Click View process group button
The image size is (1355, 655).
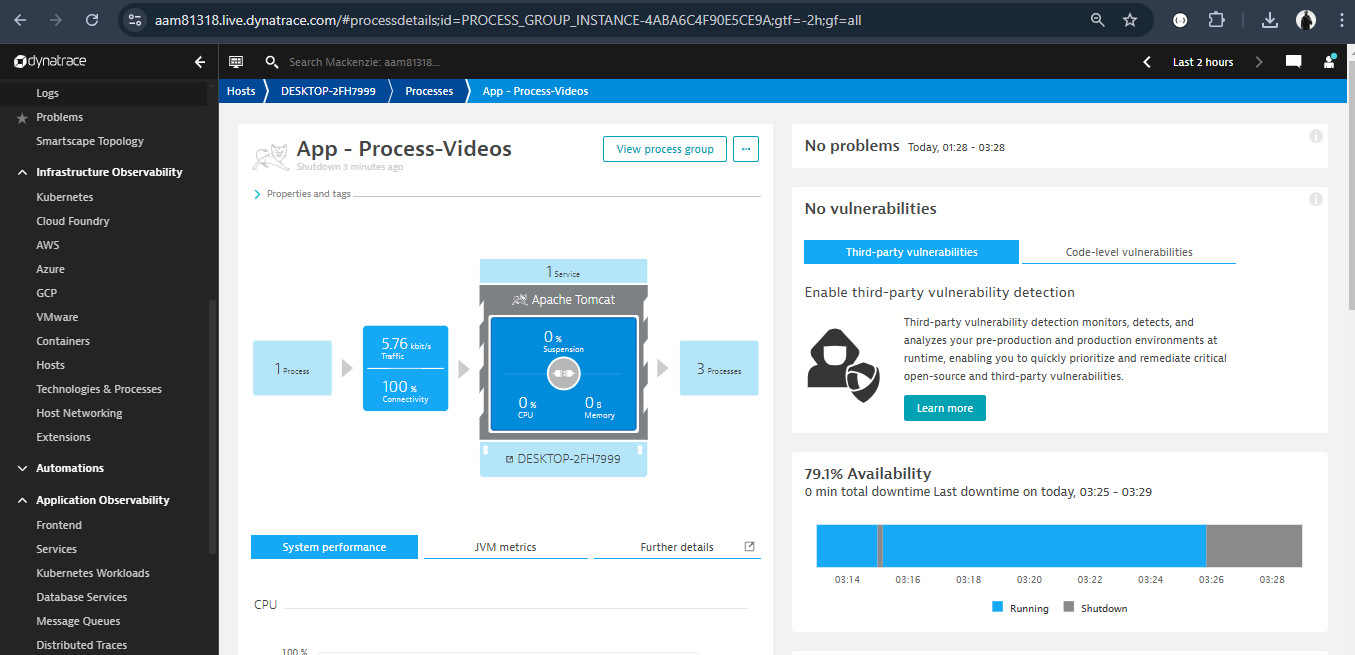665,149
